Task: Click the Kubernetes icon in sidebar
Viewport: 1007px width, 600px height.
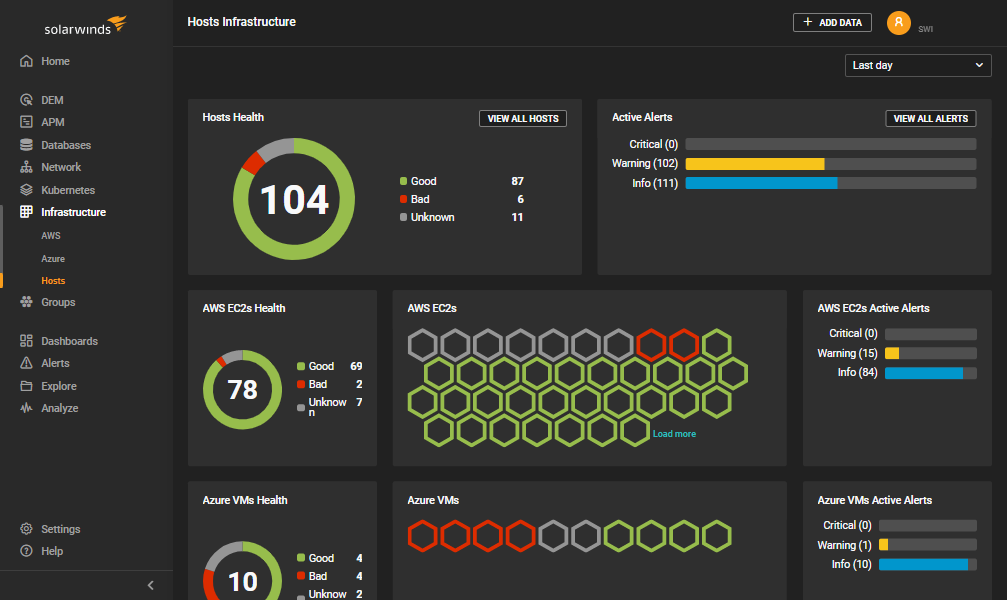Action: coord(26,190)
